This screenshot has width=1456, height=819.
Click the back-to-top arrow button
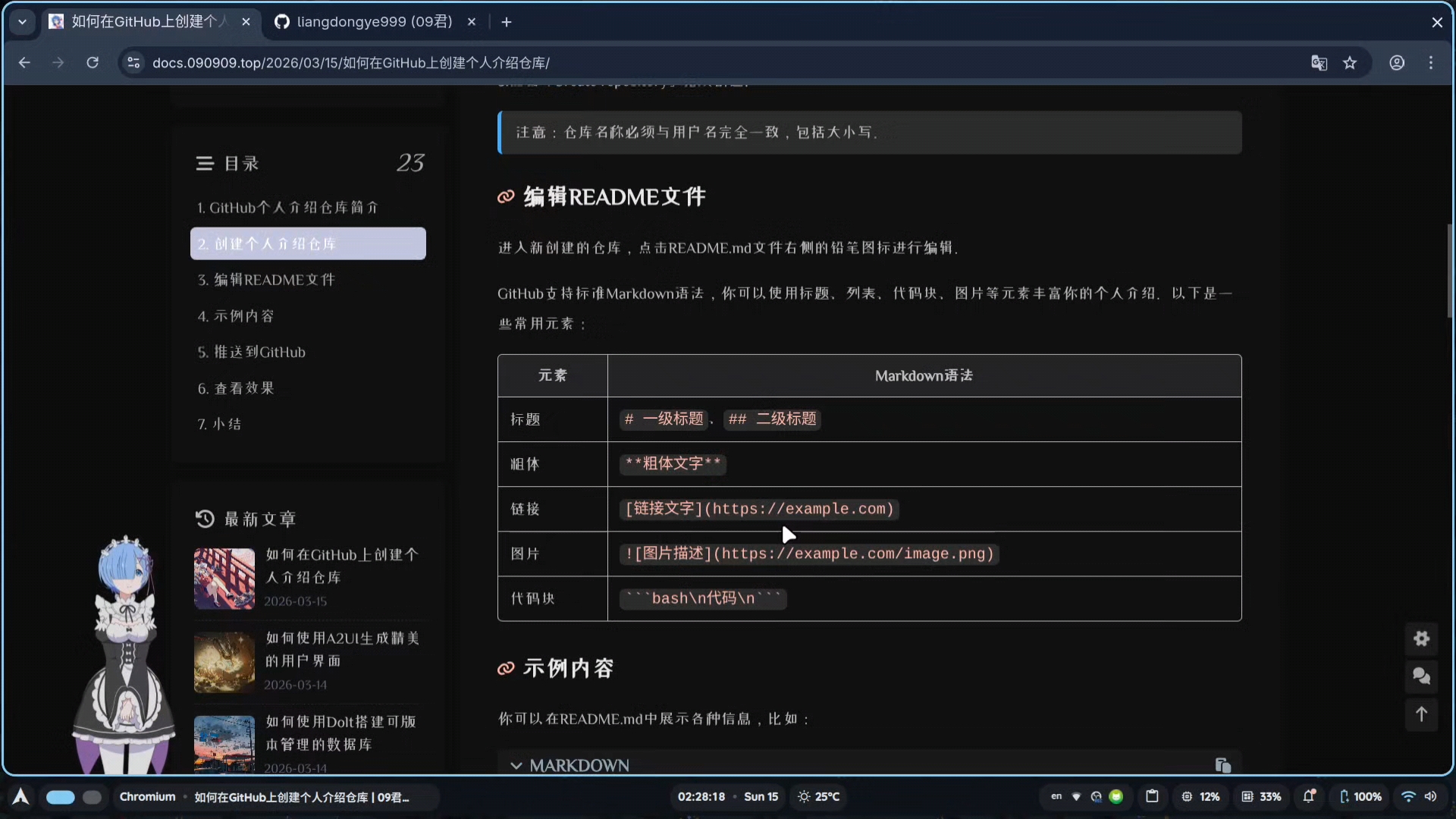(x=1421, y=714)
